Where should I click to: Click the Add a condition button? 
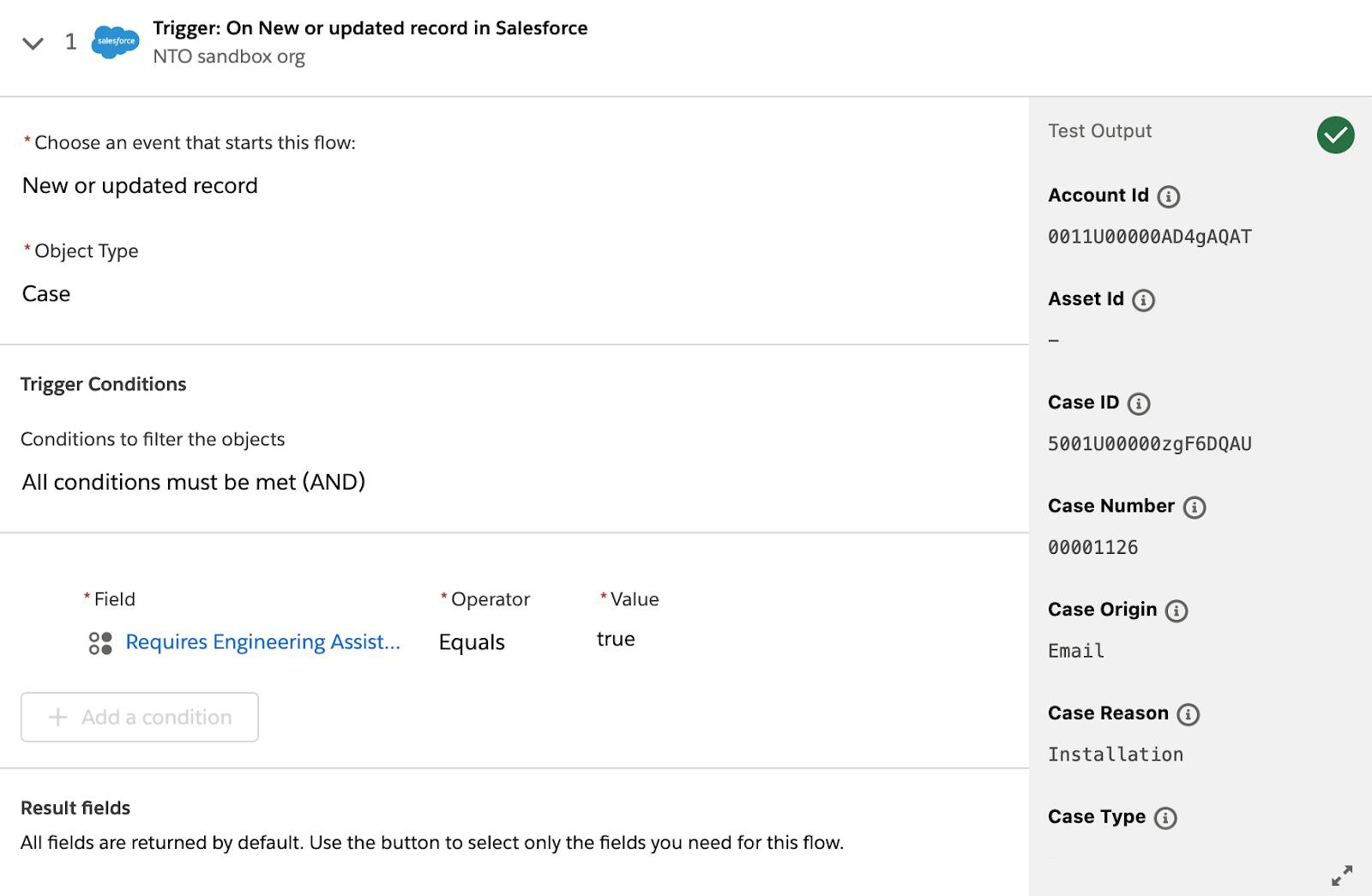pos(140,717)
